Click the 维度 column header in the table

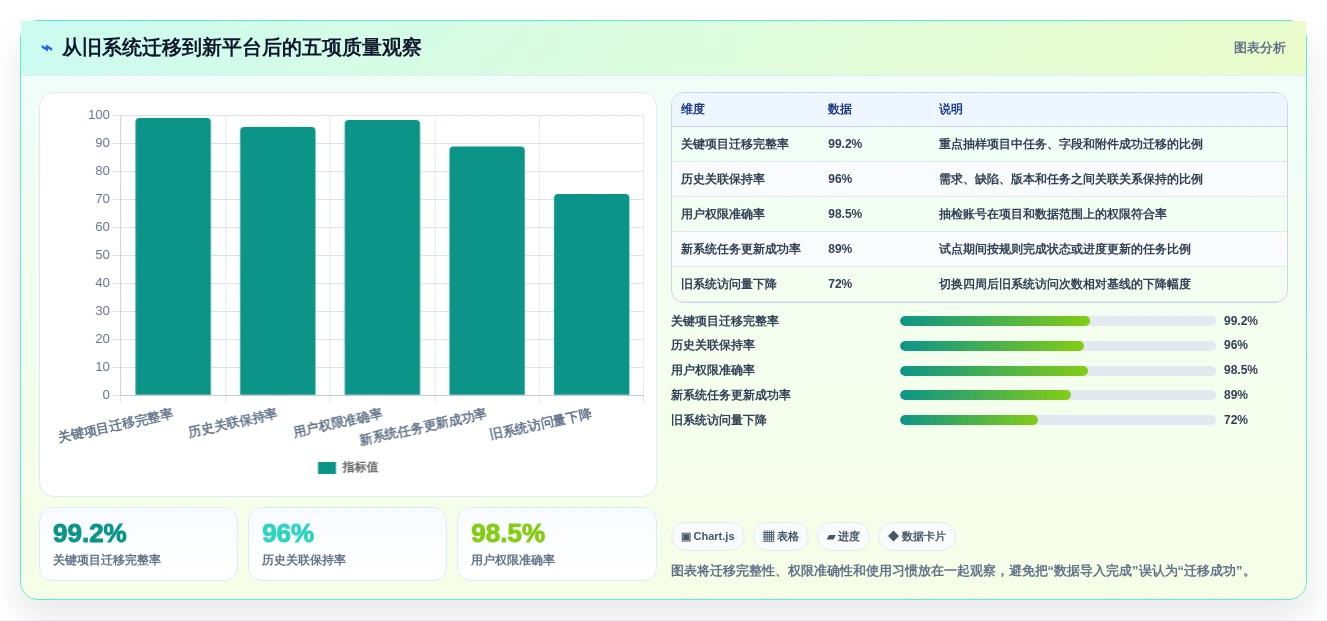pyautogui.click(x=693, y=110)
